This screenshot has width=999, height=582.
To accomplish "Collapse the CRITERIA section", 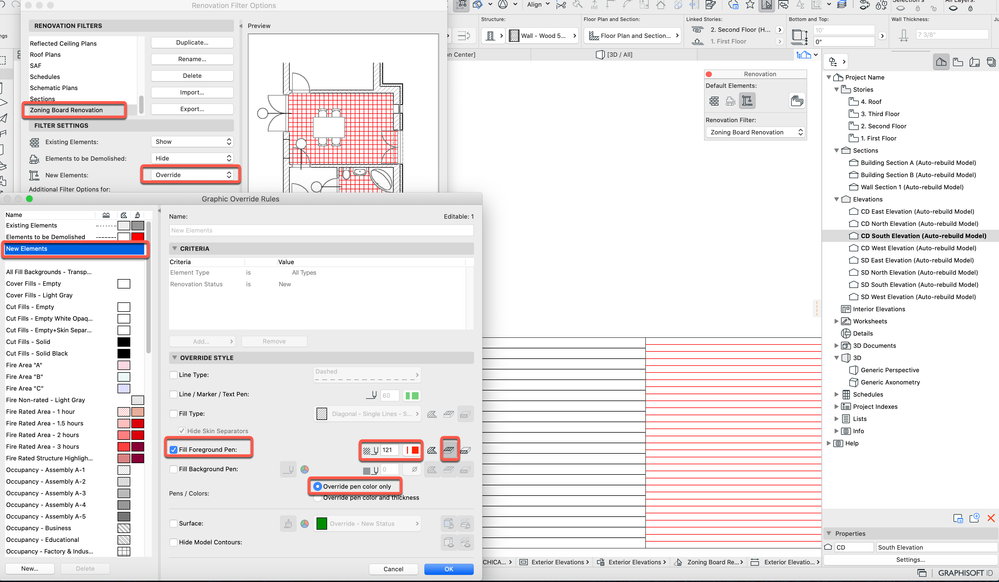I will 175,249.
